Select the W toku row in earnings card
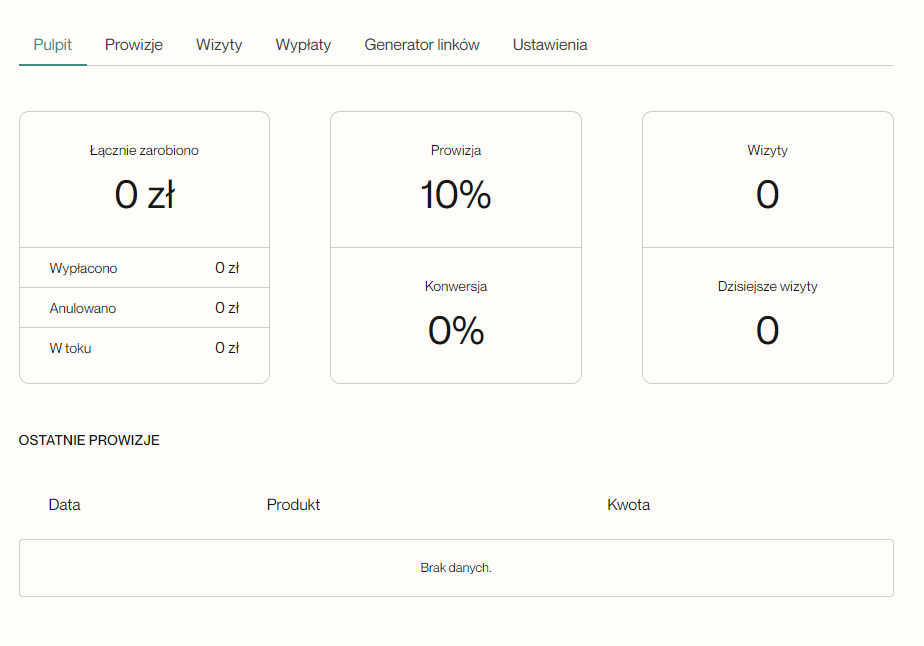This screenshot has height=646, width=924. (144, 348)
